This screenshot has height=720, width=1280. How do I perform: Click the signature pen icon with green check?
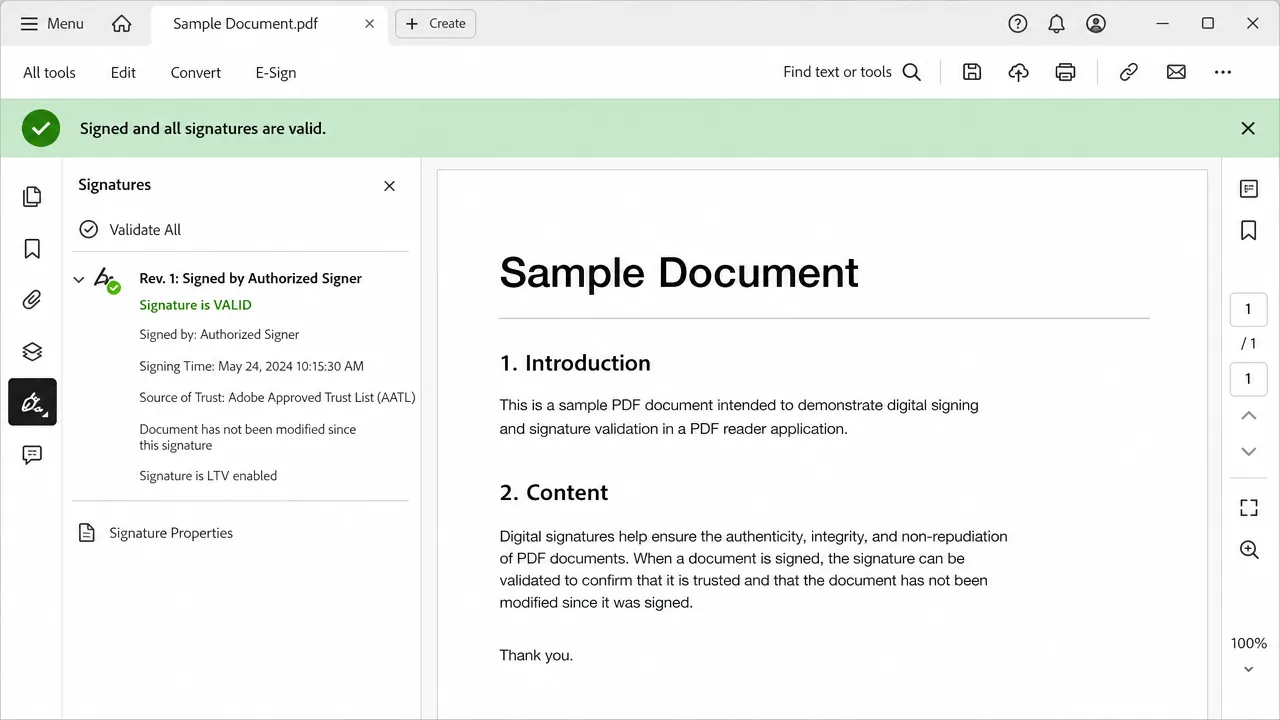tap(107, 280)
